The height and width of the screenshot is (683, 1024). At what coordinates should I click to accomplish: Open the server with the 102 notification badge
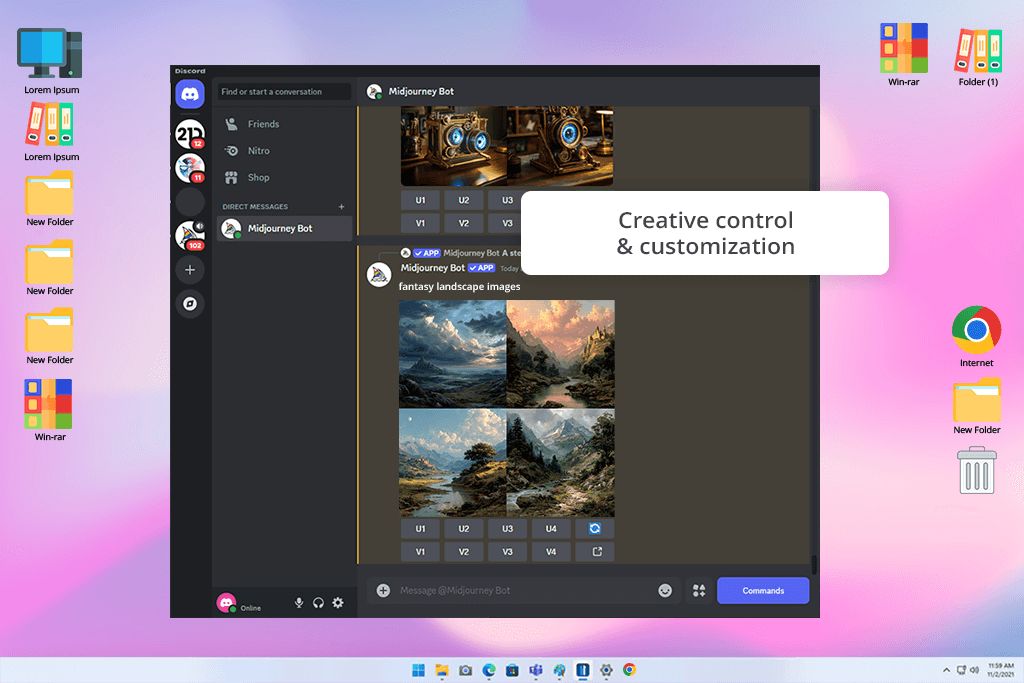pyautogui.click(x=190, y=236)
